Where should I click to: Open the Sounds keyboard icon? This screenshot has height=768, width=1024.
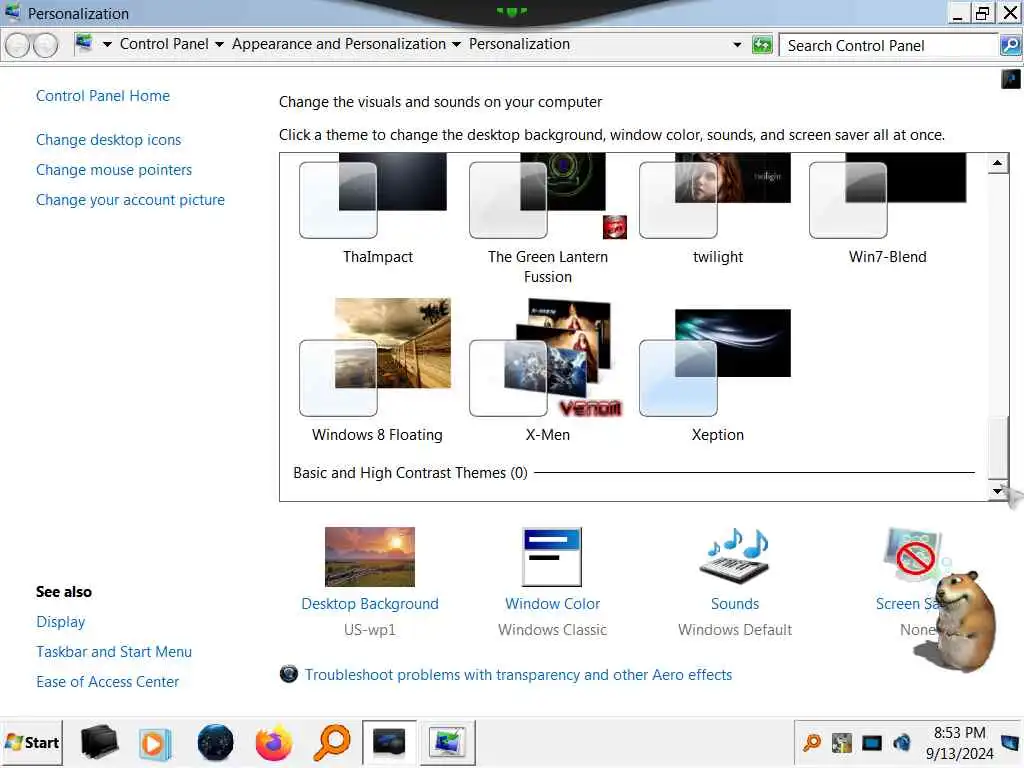pyautogui.click(x=735, y=556)
